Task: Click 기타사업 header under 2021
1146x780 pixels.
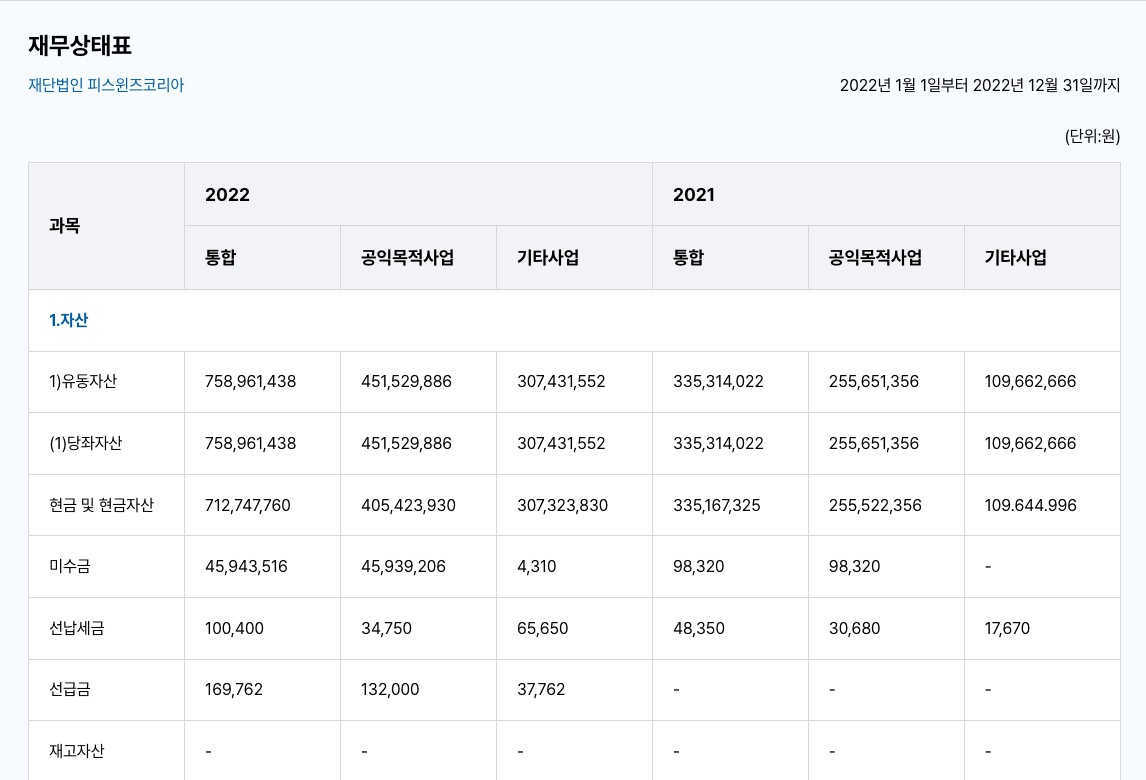Action: pyautogui.click(x=1016, y=257)
